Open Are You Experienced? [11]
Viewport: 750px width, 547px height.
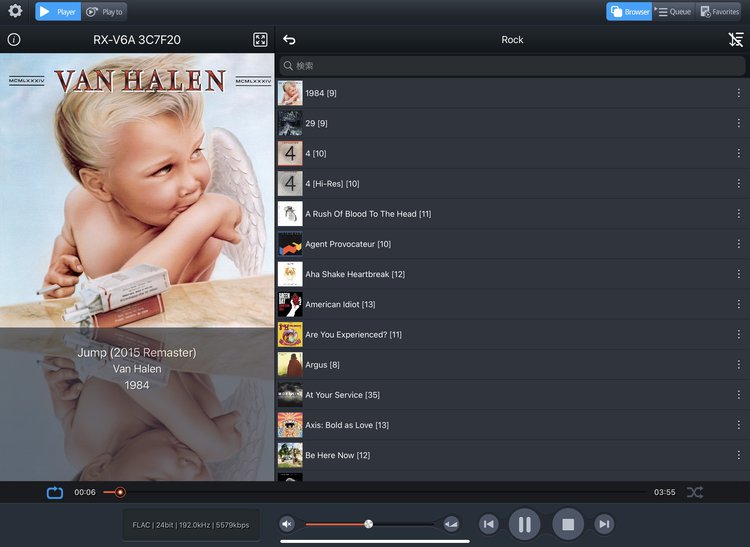click(x=512, y=334)
